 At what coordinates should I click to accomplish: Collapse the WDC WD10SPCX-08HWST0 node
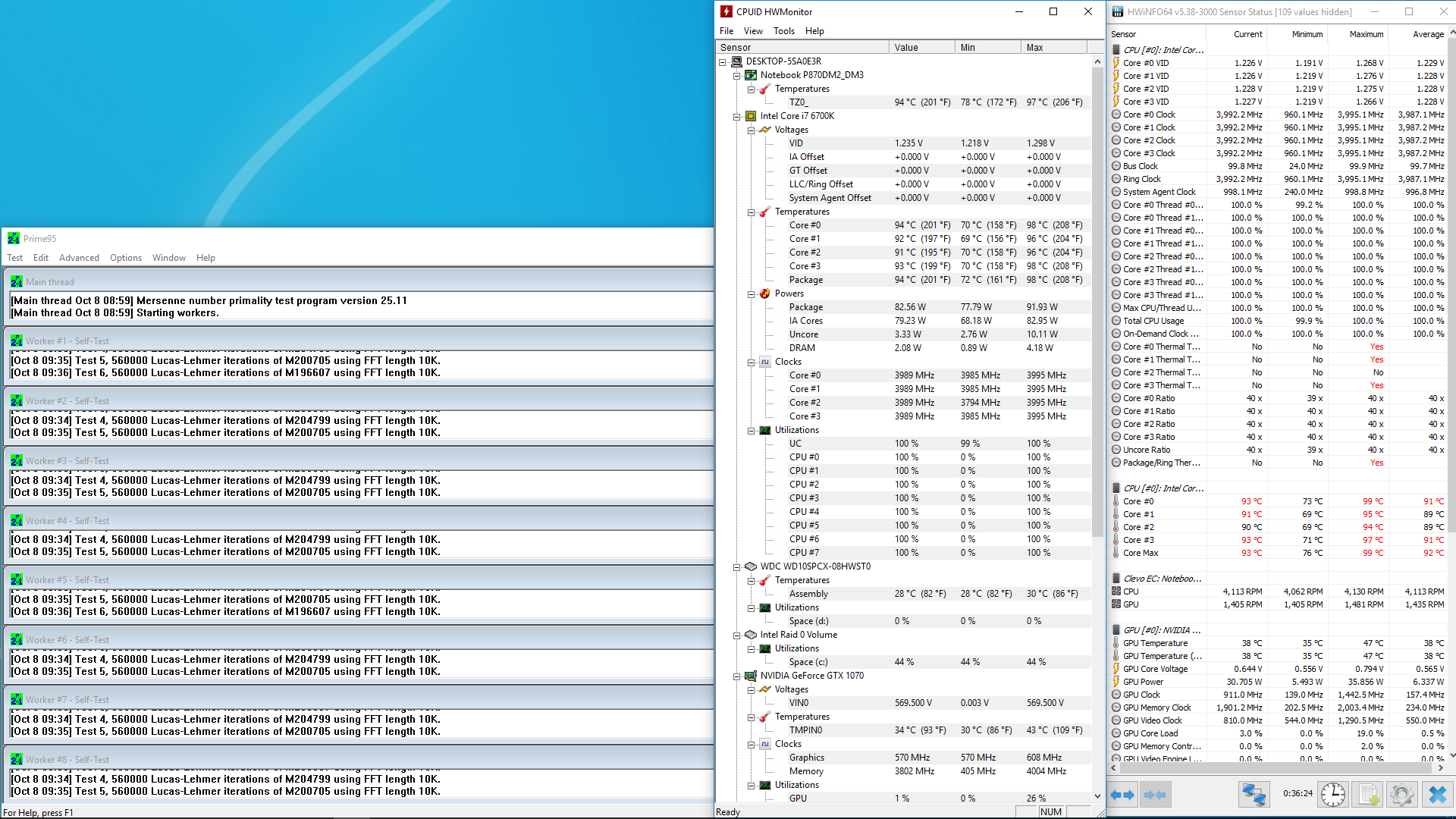(736, 567)
